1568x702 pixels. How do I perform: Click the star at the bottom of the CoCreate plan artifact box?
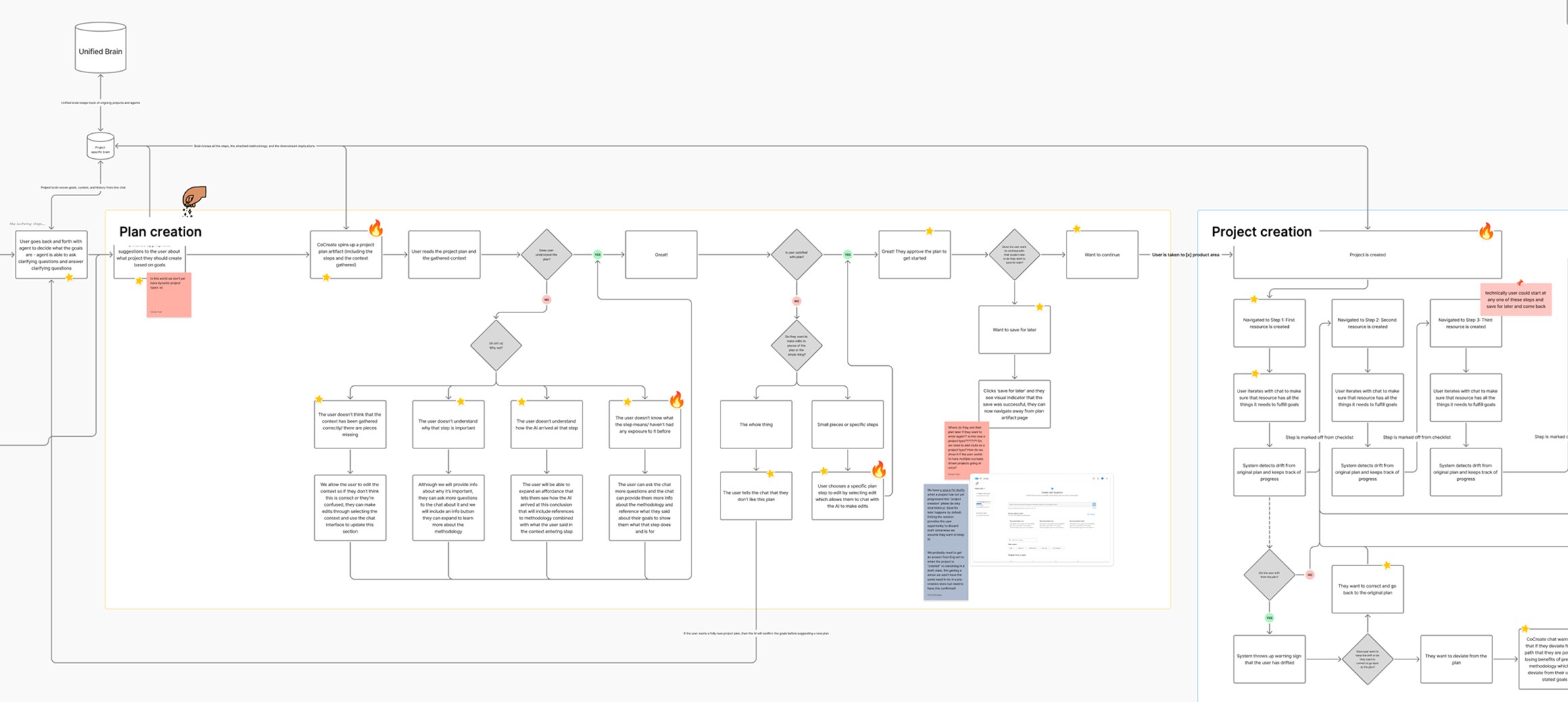point(326,277)
